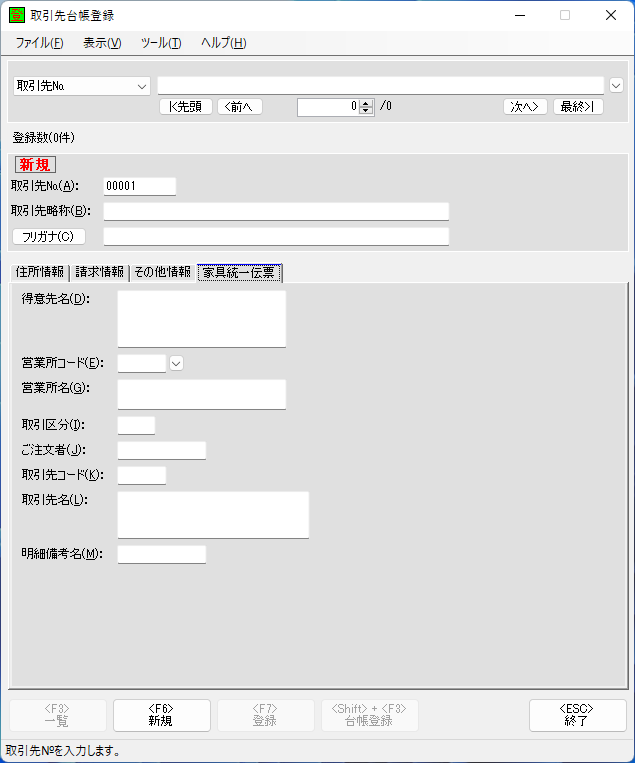Image resolution: width=635 pixels, height=763 pixels.
Task: Switch to the 住所情報 tab
Action: pyautogui.click(x=40, y=272)
